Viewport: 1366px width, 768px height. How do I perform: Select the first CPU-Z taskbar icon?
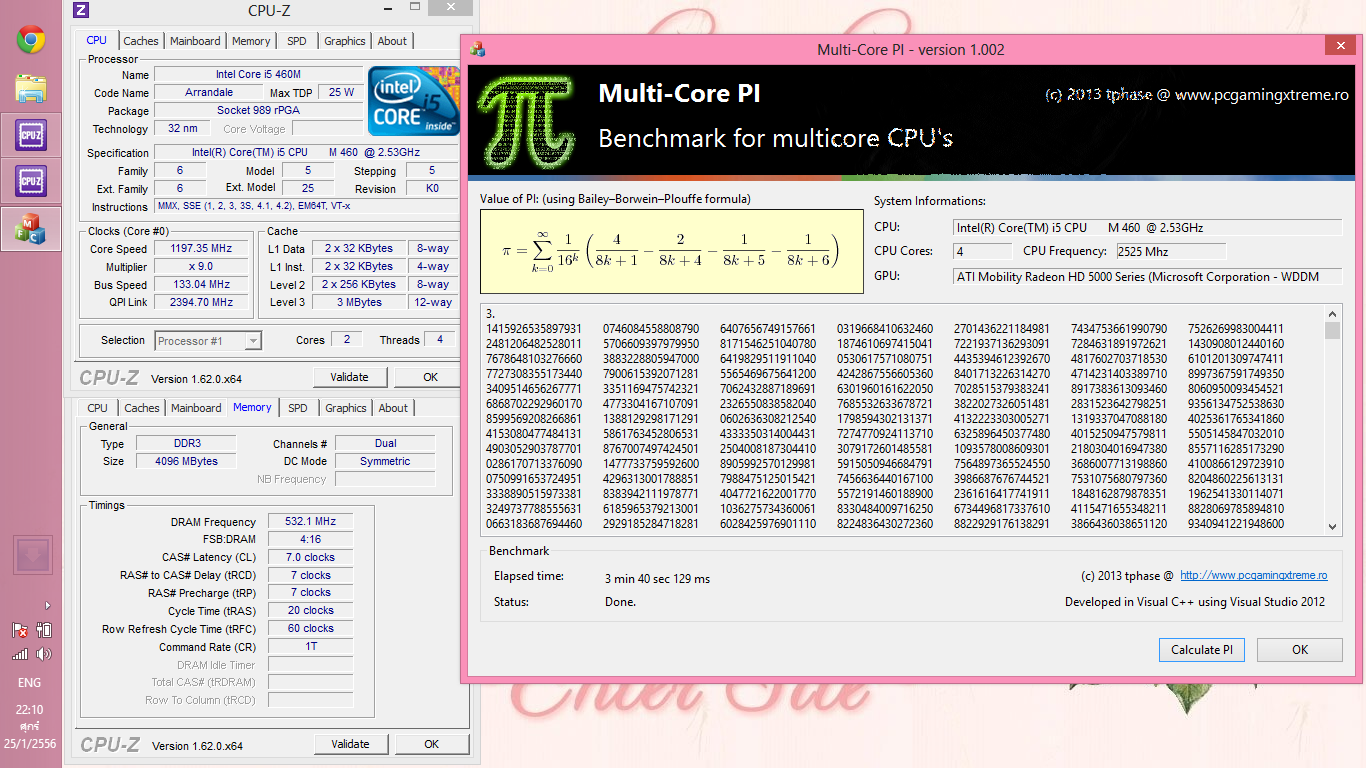31,135
